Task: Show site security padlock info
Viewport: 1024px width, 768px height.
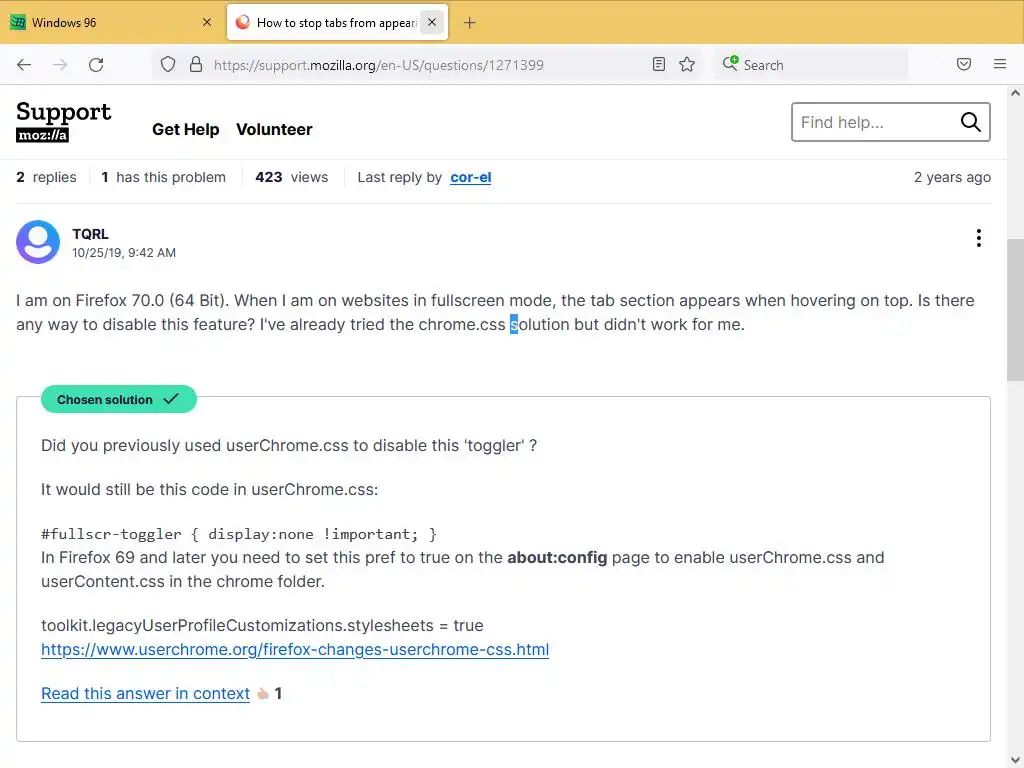Action: [x=195, y=65]
